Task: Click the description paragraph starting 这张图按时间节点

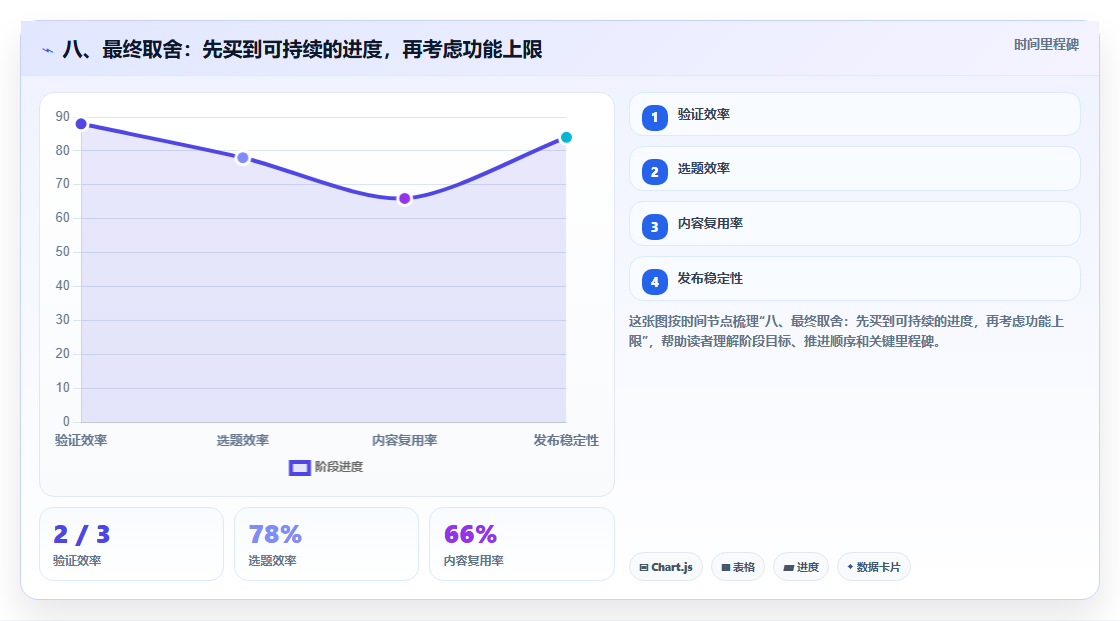Action: pos(846,332)
